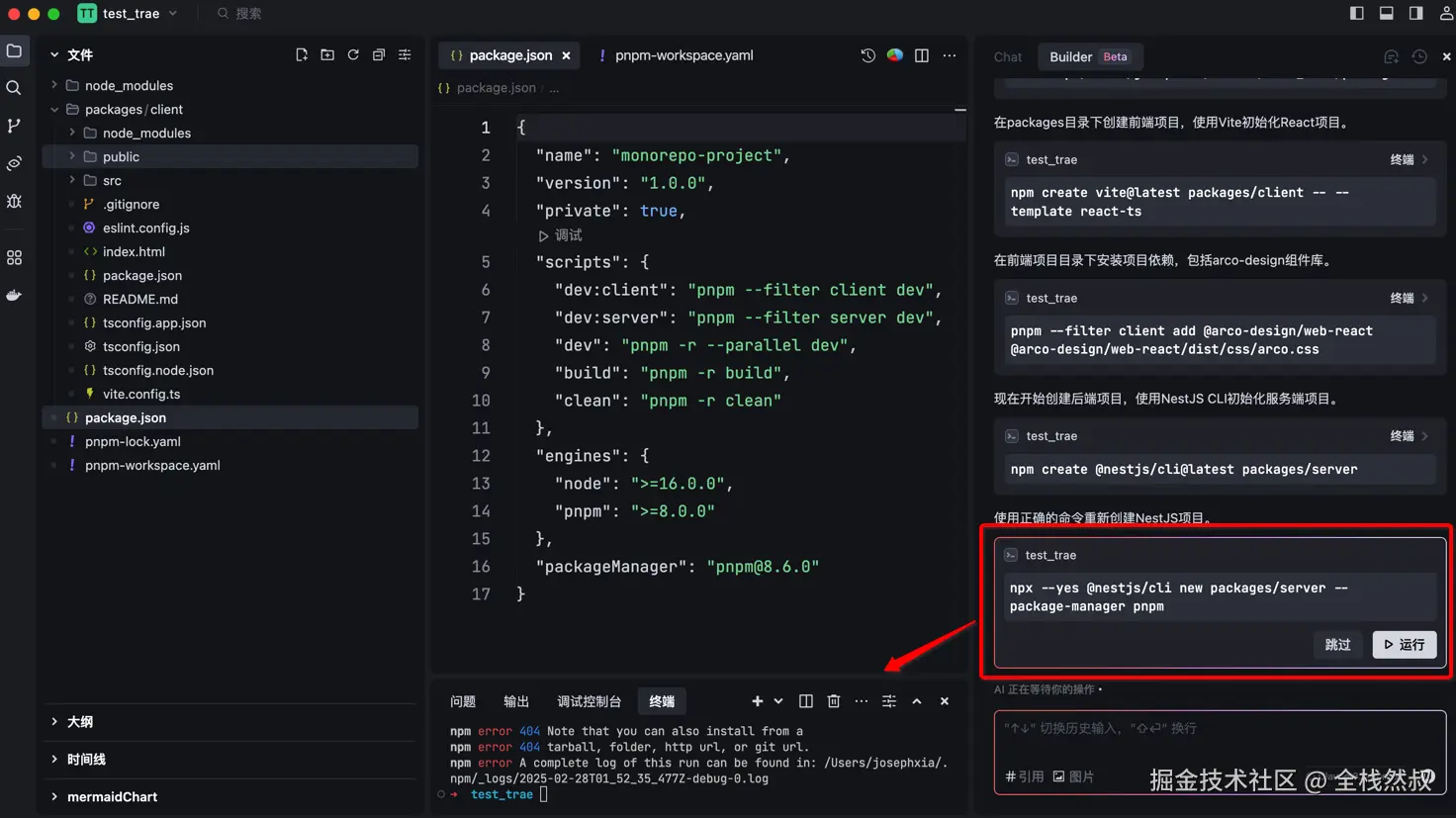1456x818 pixels.
Task: Open the 调试控制台 debug console tab
Action: [589, 701]
